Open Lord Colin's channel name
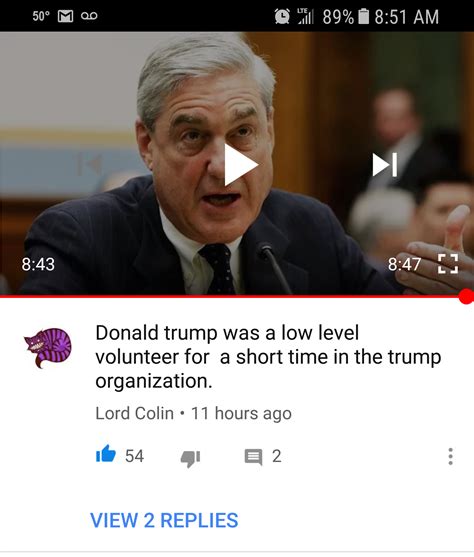The height and width of the screenshot is (557, 474). pos(134,413)
